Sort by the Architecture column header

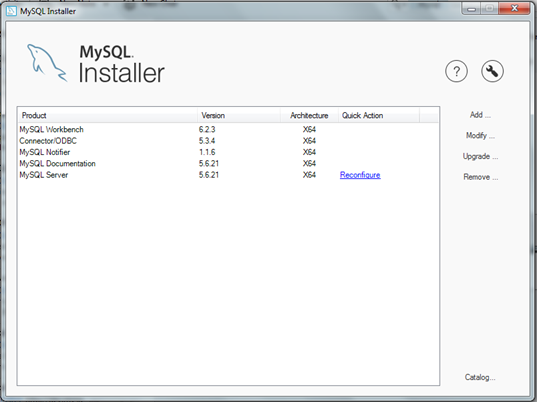pos(309,115)
